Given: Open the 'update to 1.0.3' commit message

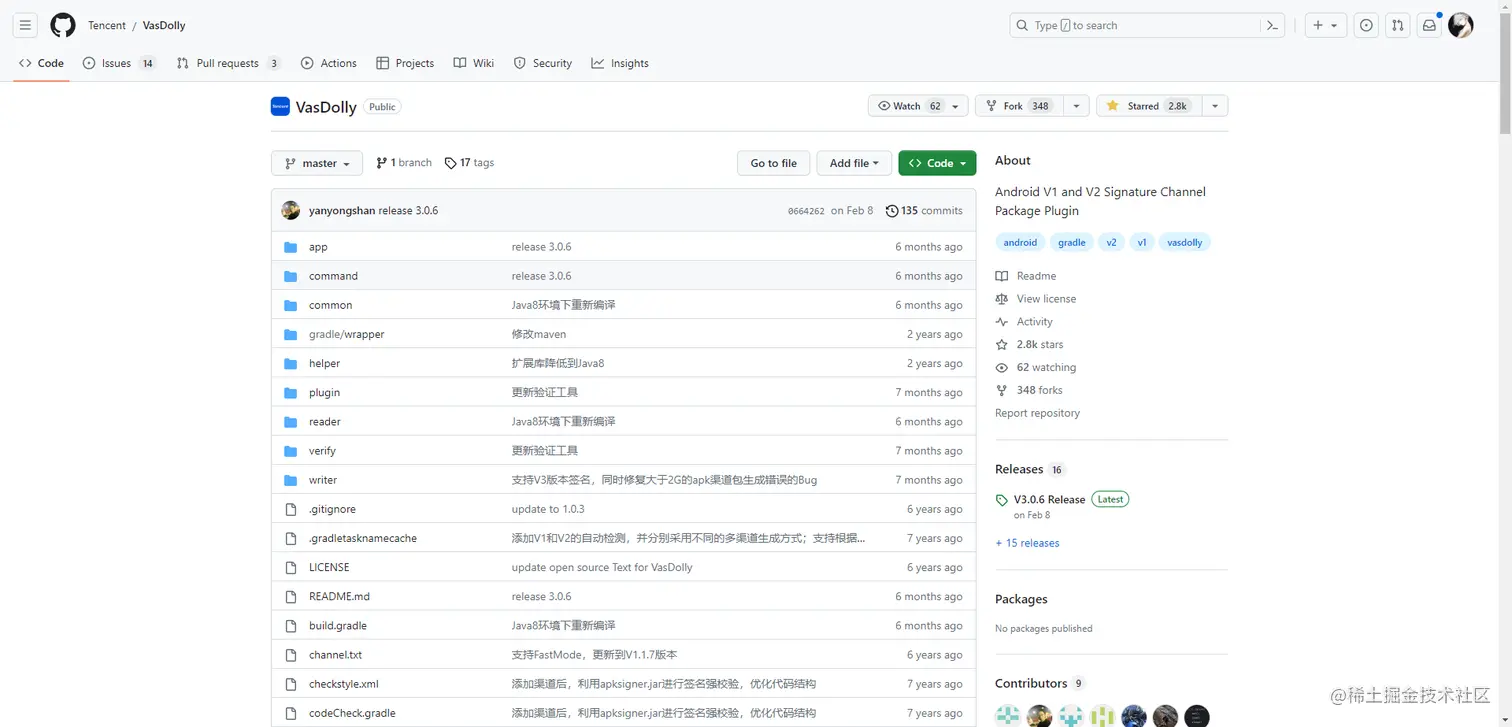Looking at the screenshot, I should (x=548, y=509).
